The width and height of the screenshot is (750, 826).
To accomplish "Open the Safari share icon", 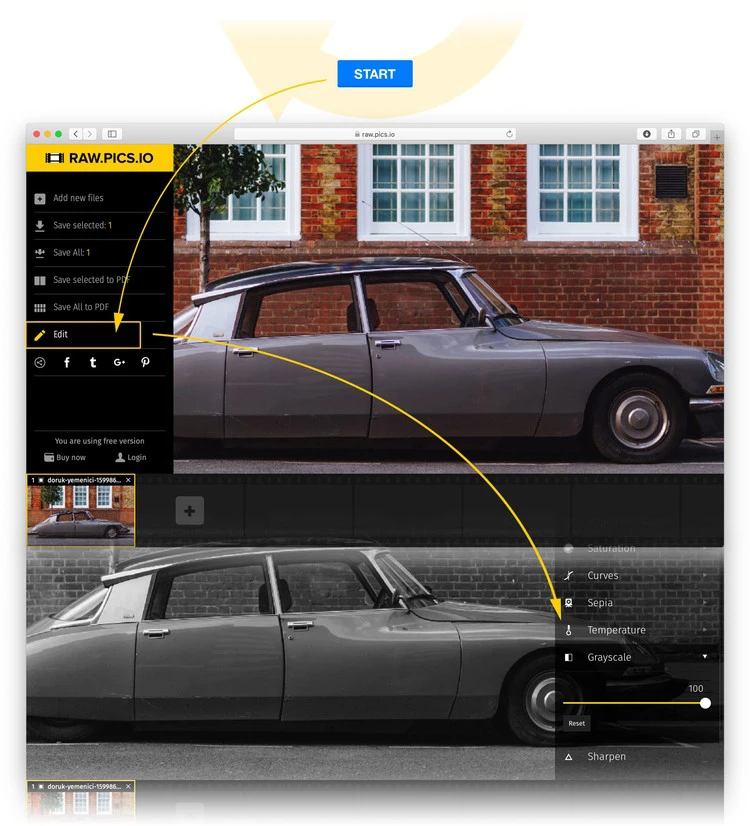I will (671, 134).
